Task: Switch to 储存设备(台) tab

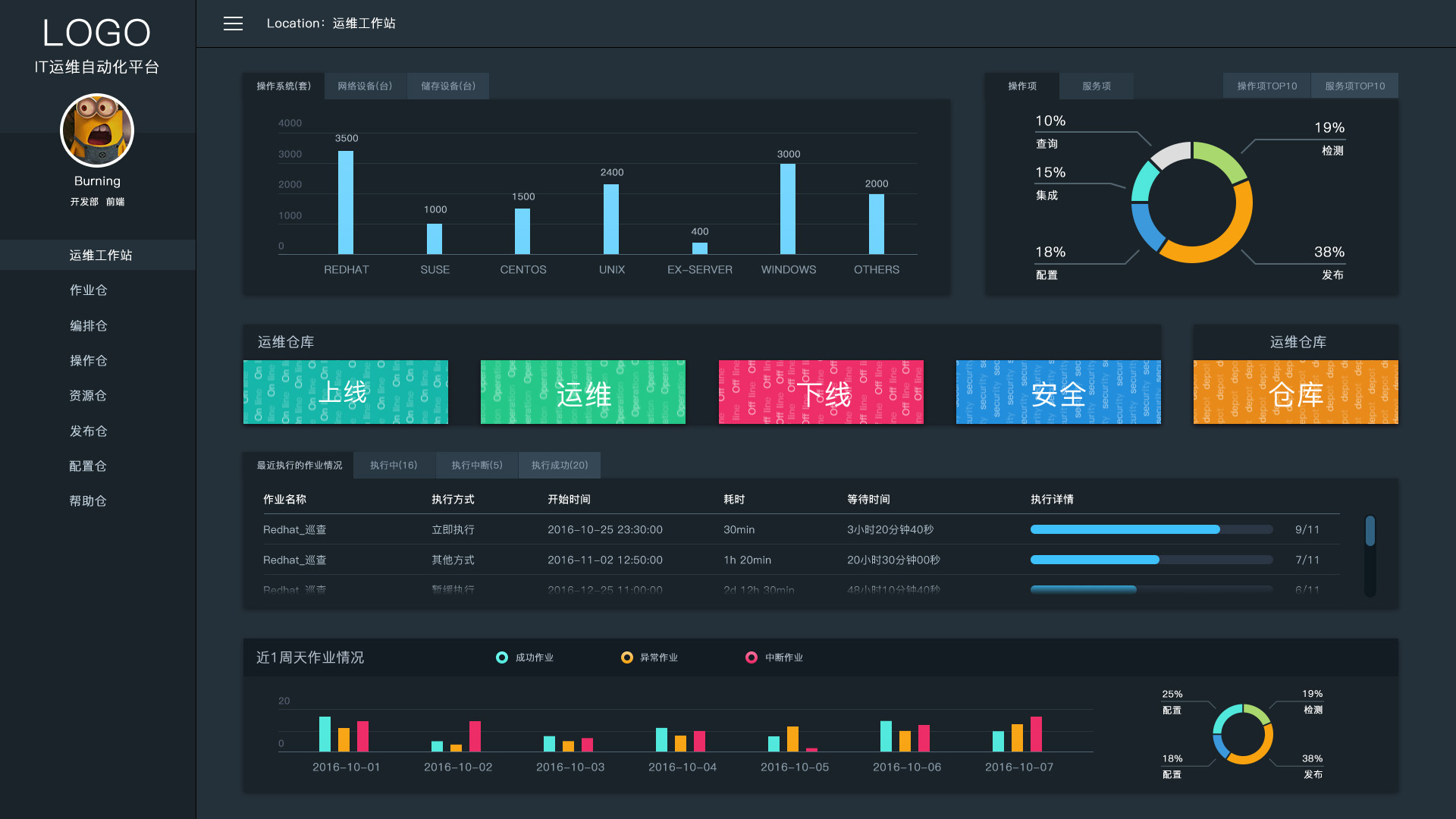Action: pyautogui.click(x=448, y=86)
